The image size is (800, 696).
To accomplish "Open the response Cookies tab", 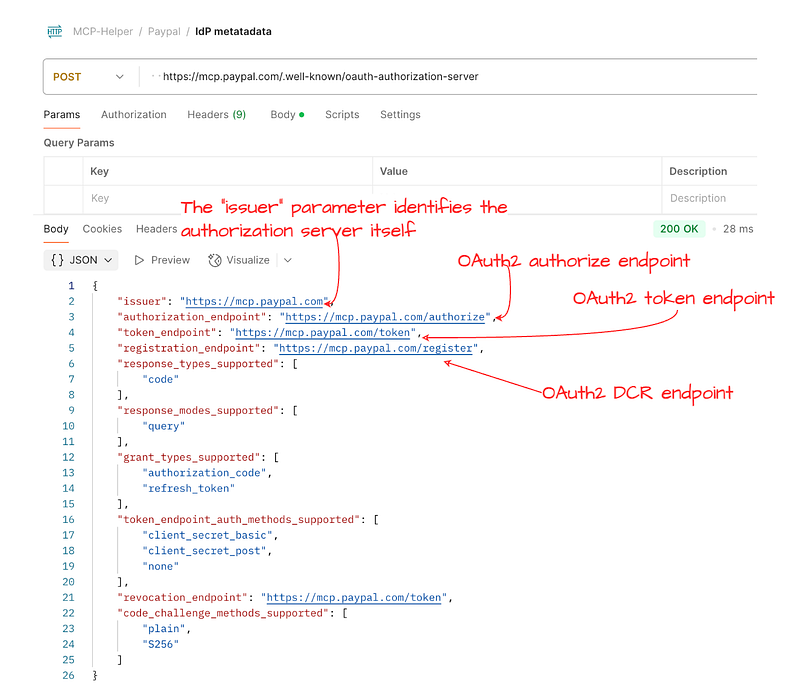I will pos(102,229).
